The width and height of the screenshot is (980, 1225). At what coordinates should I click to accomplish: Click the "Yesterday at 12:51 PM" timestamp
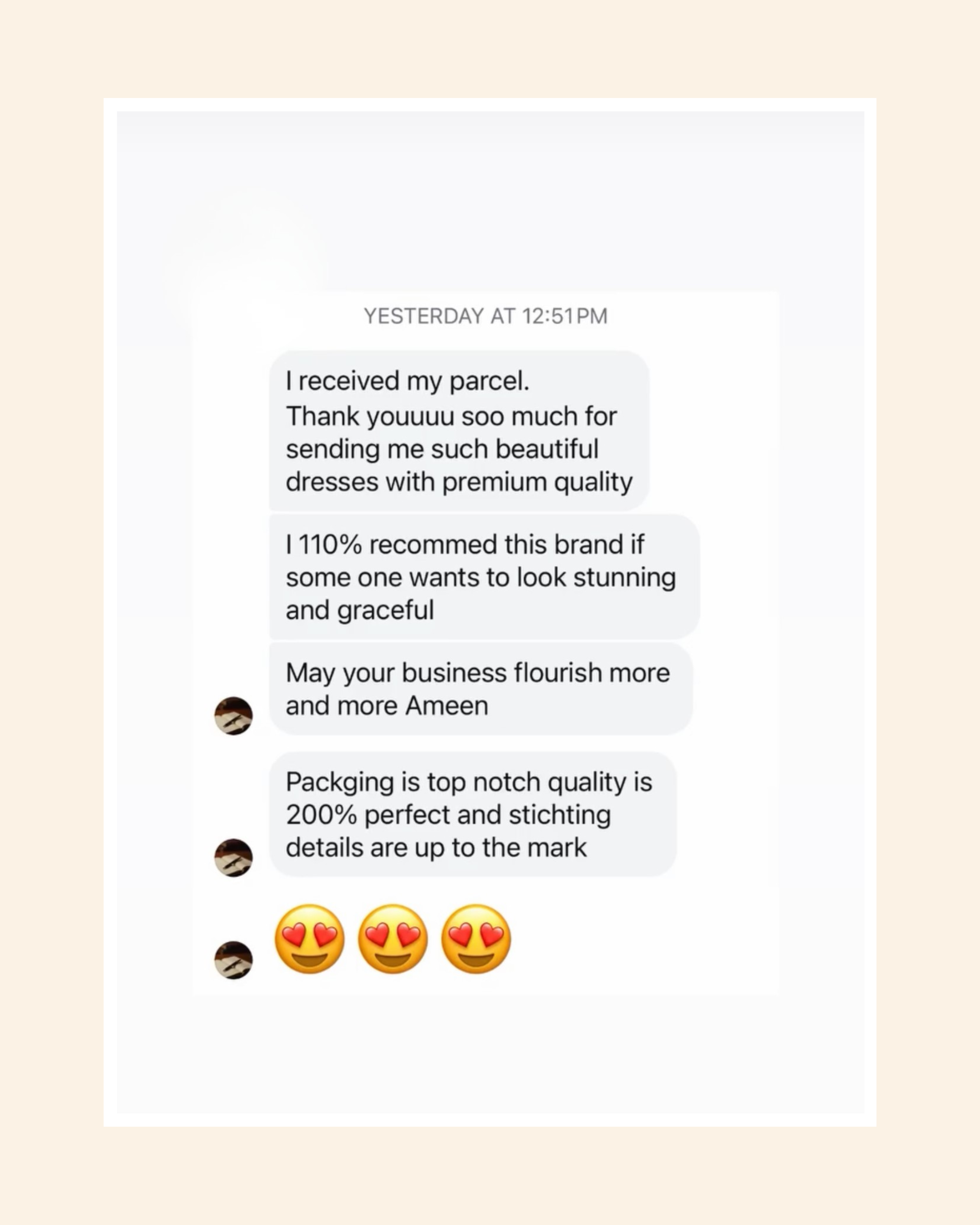(x=486, y=316)
